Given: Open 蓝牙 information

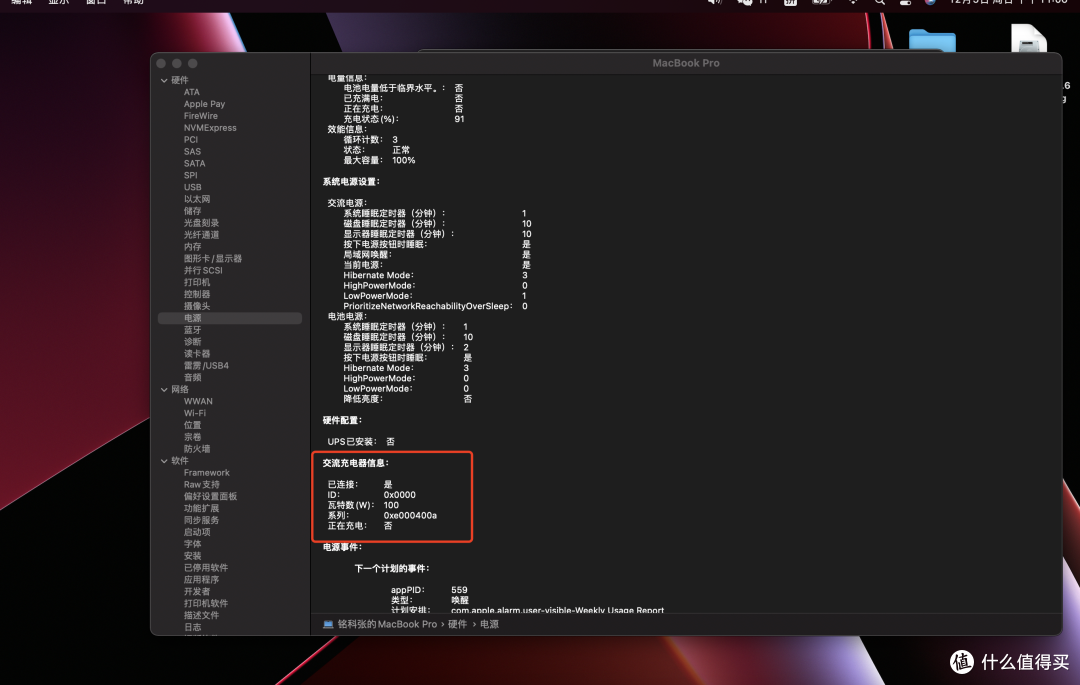Looking at the screenshot, I should point(192,330).
